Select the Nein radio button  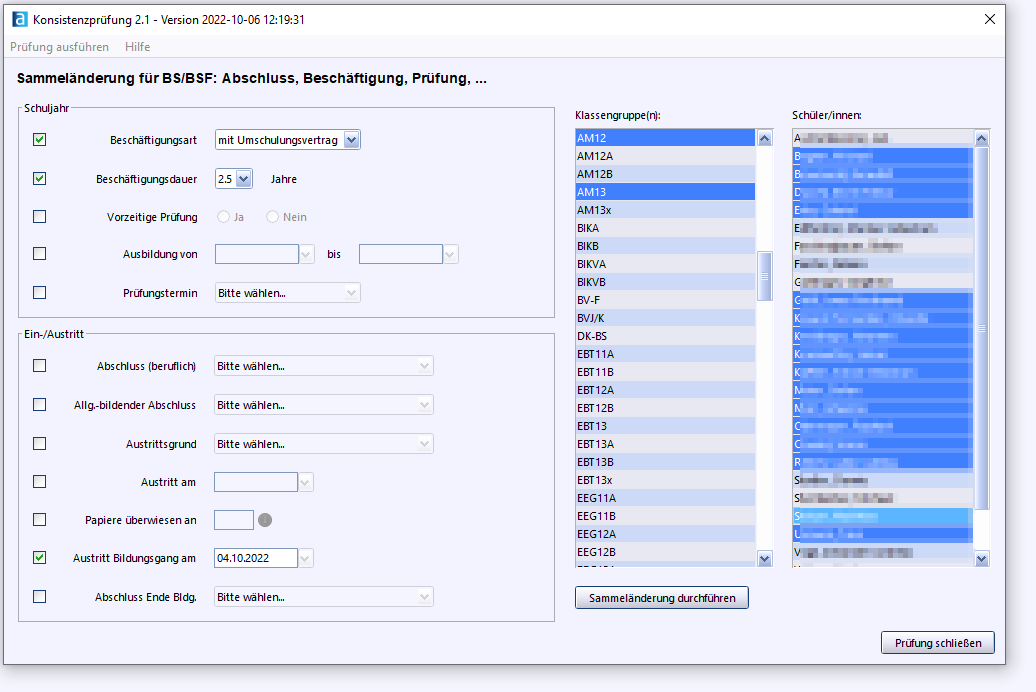point(272,217)
